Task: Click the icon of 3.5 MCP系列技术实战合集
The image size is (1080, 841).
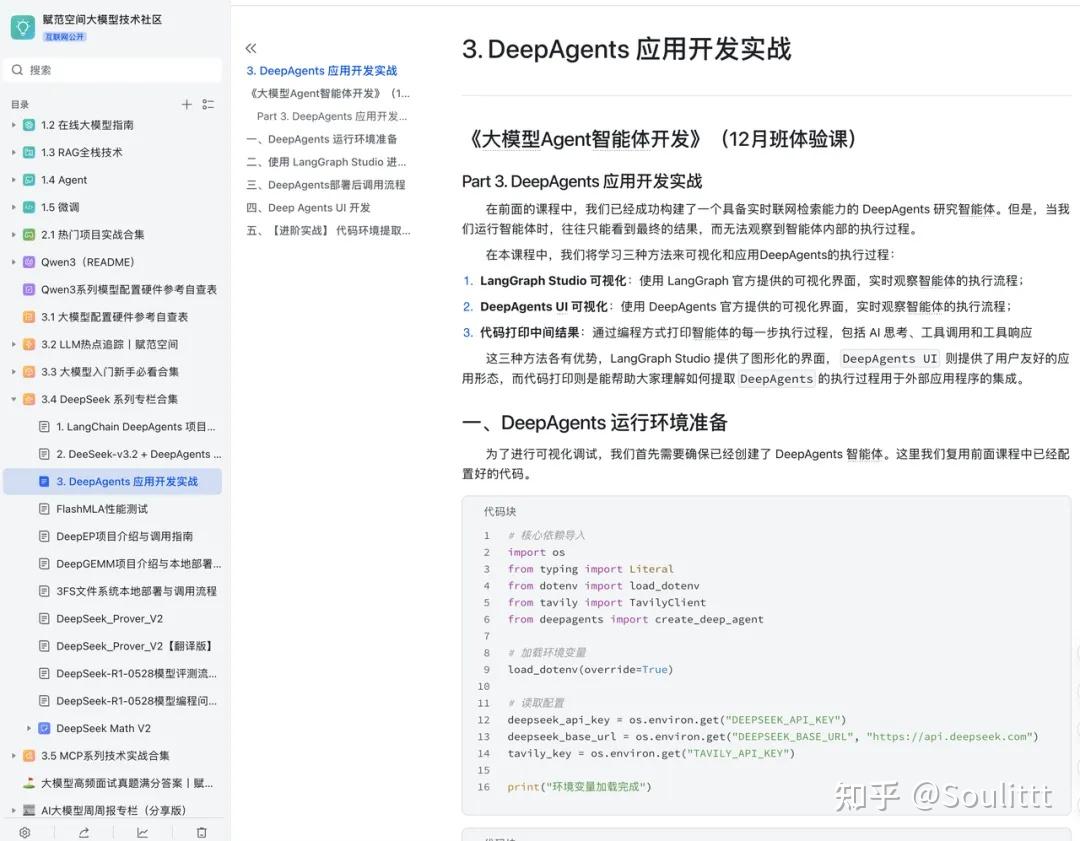Action: [29, 756]
